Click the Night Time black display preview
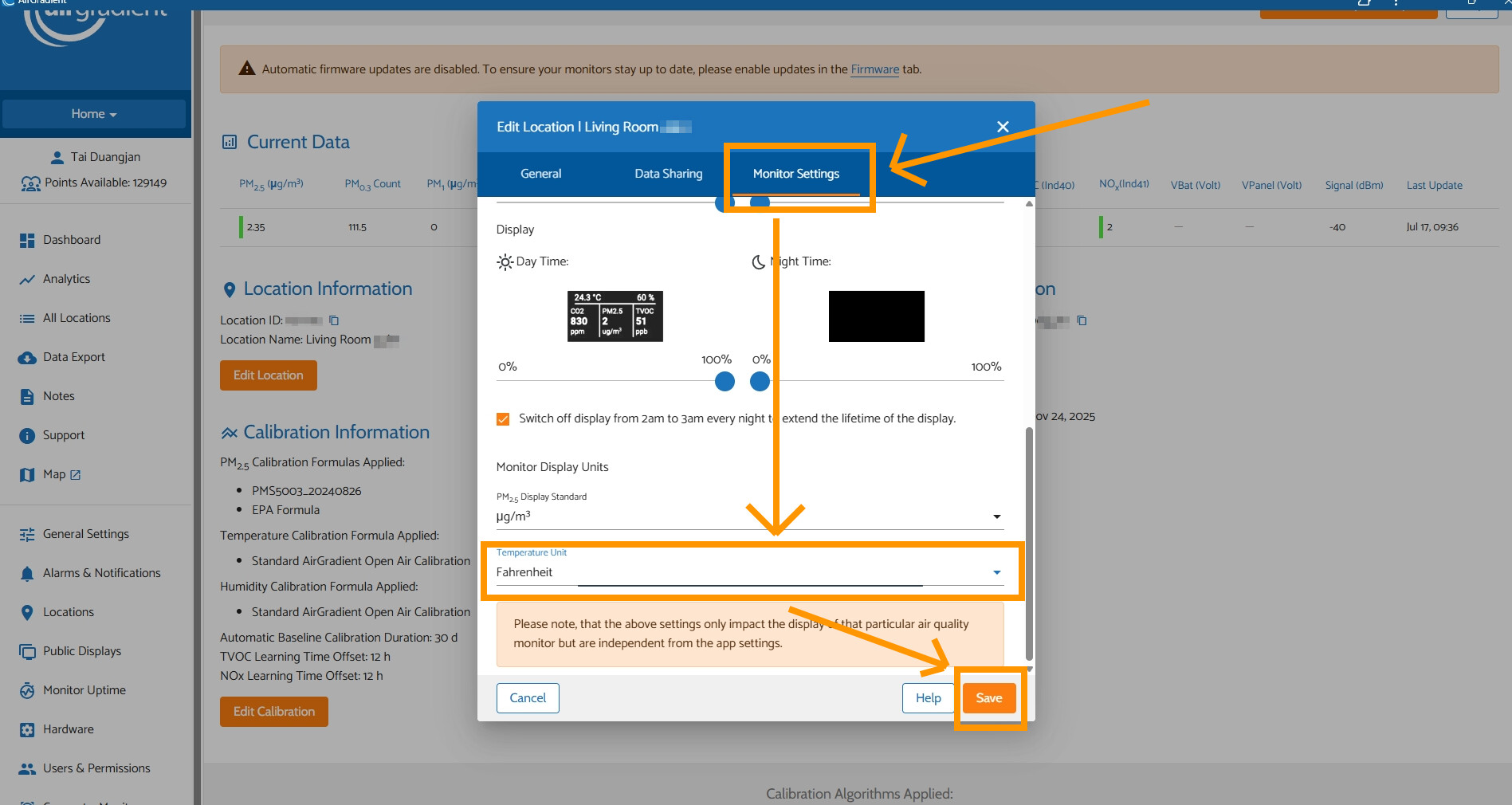The height and width of the screenshot is (805, 1512). [x=877, y=316]
